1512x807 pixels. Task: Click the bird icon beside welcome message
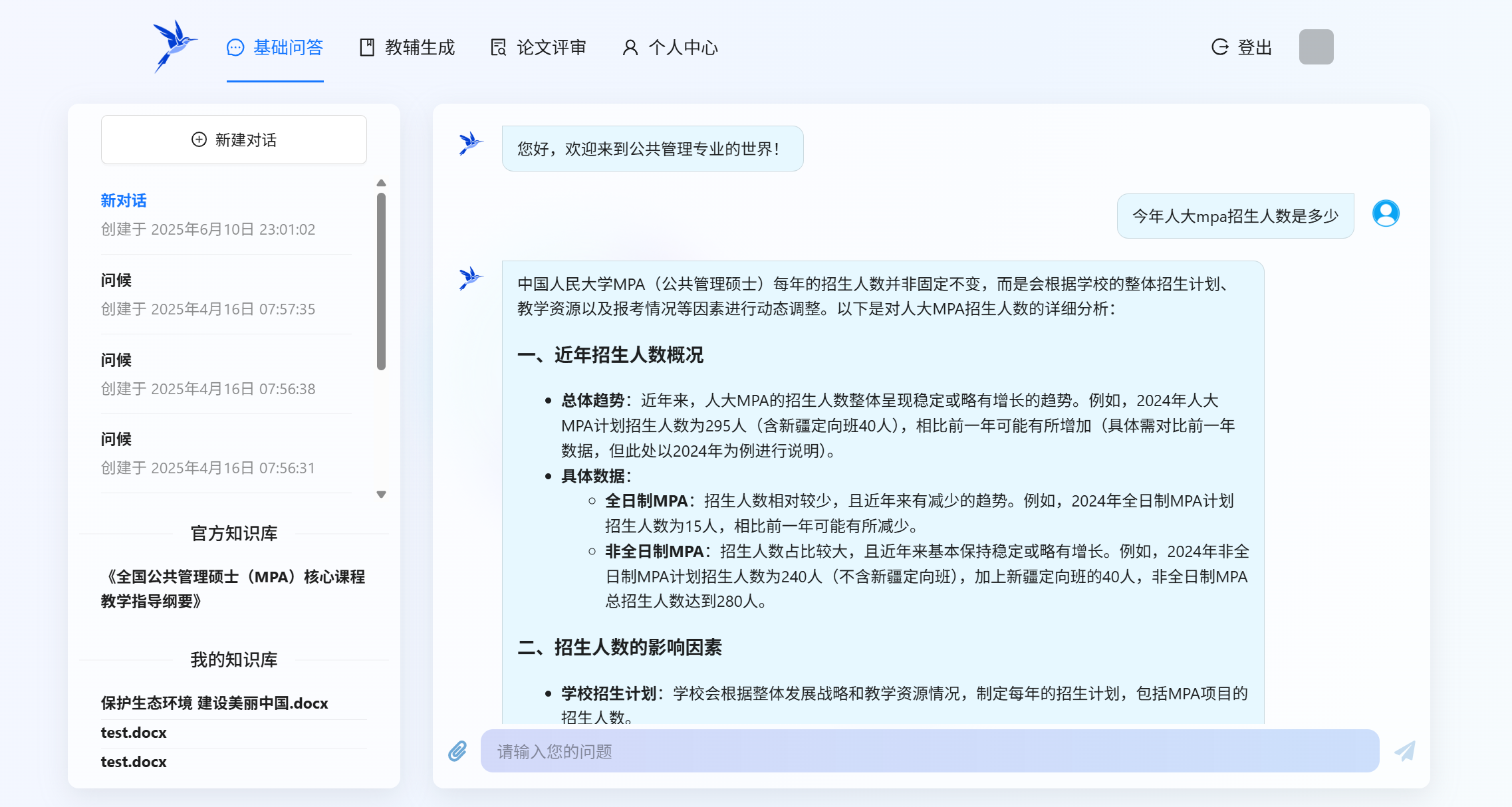pos(470,144)
